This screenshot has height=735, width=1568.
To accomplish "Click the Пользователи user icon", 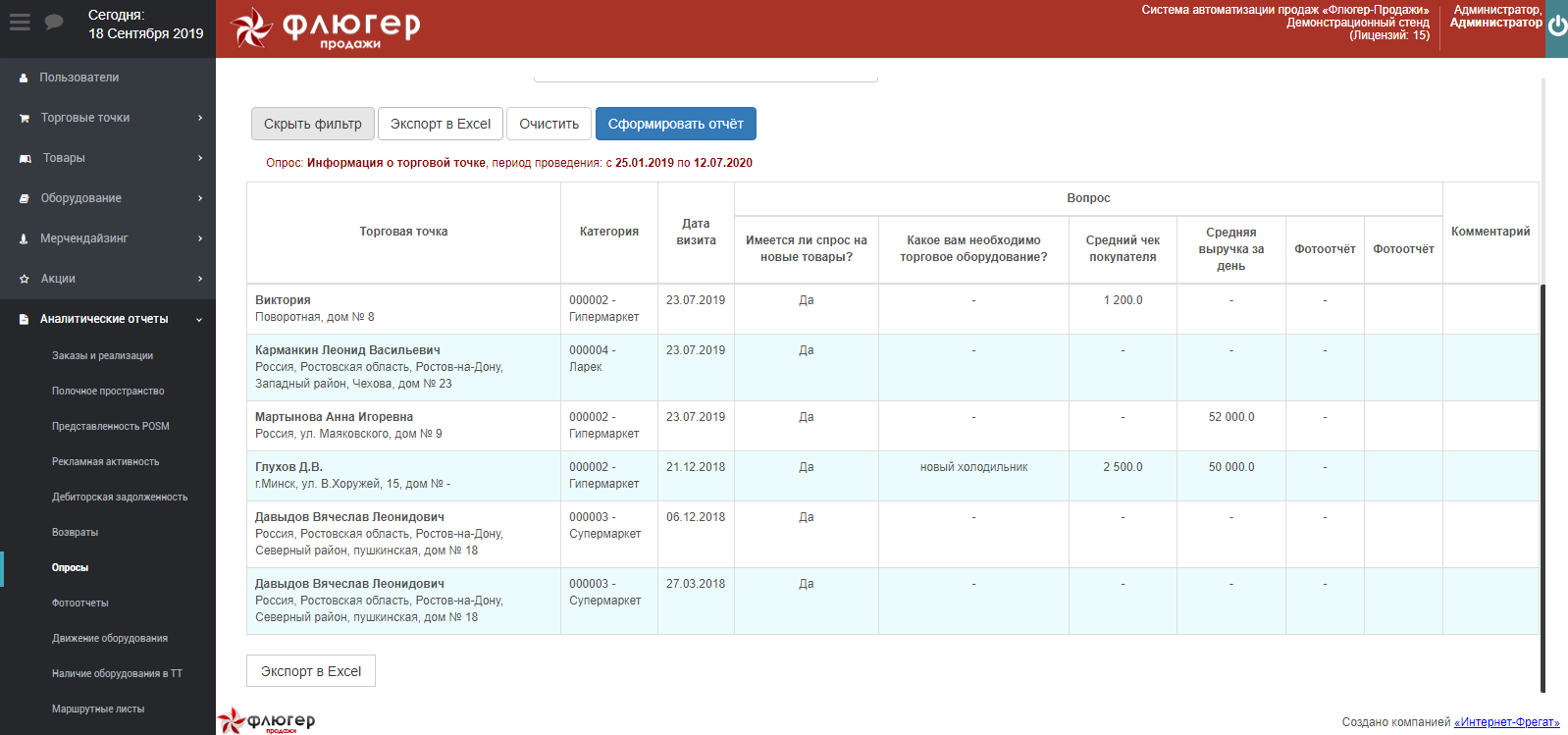I will click(24, 78).
